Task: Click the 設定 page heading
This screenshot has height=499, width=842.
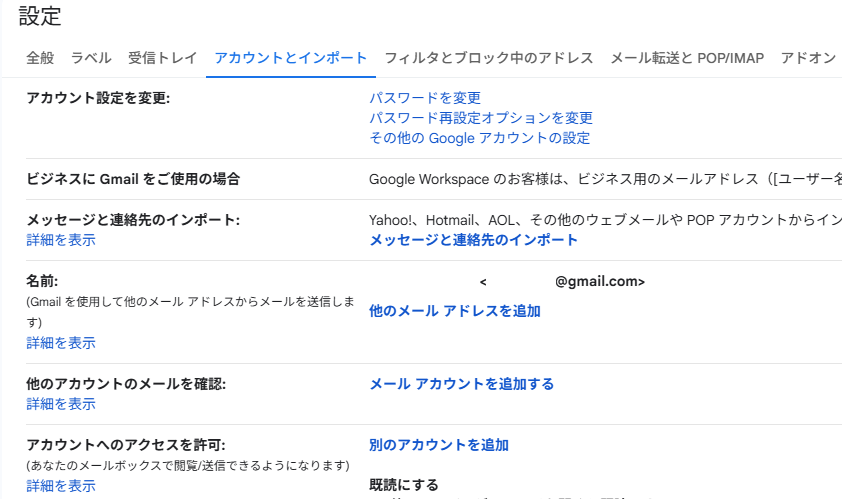Action: coord(40,16)
